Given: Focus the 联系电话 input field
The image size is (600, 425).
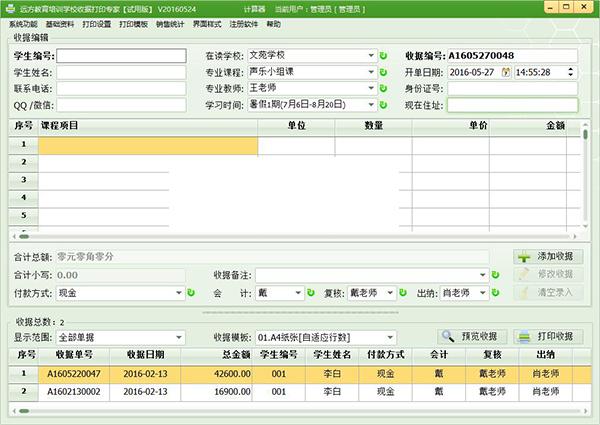Looking at the screenshot, I should coord(121,88).
